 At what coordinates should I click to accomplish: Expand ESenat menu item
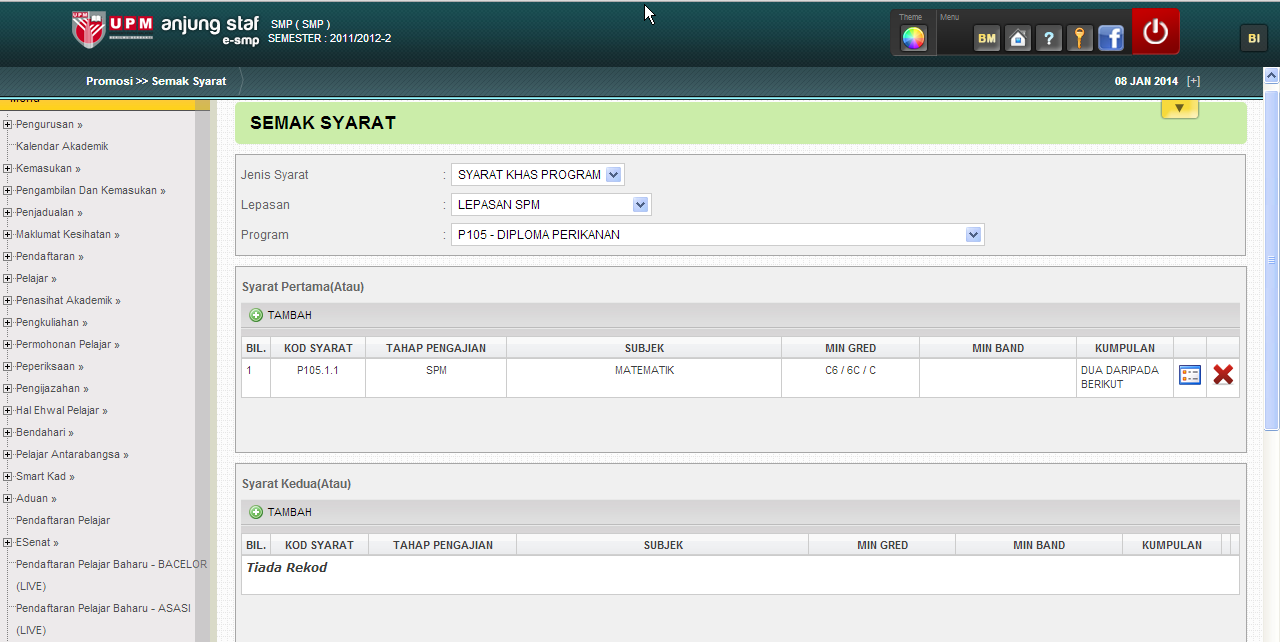[37, 543]
